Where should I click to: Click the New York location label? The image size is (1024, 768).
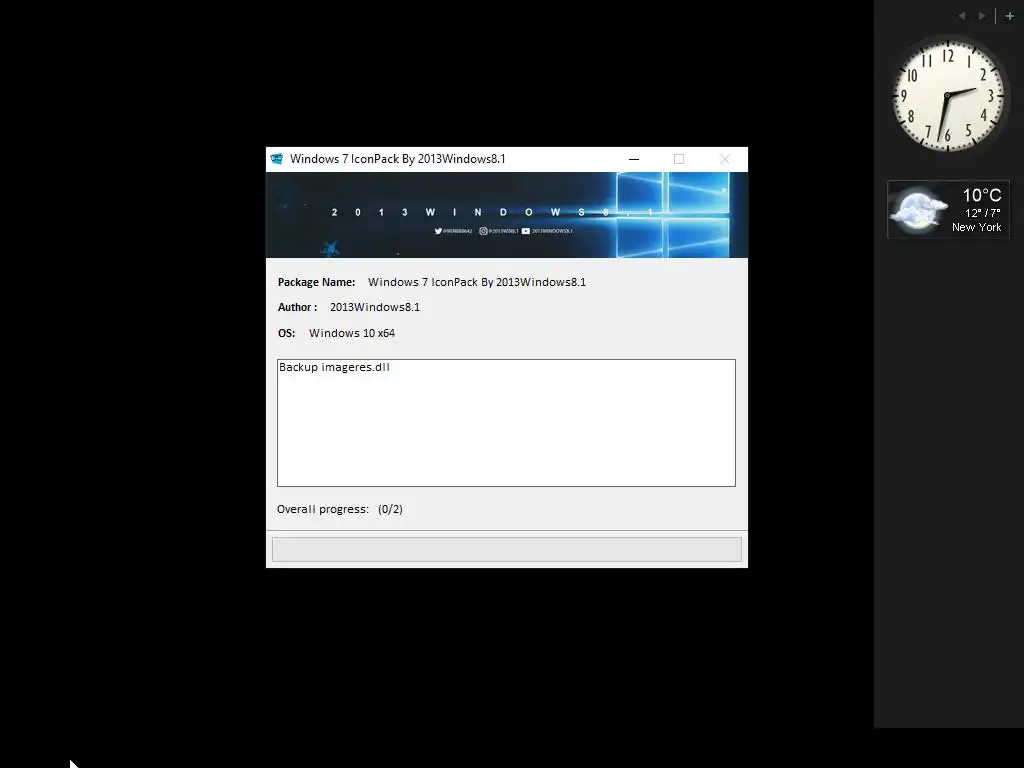(976, 227)
